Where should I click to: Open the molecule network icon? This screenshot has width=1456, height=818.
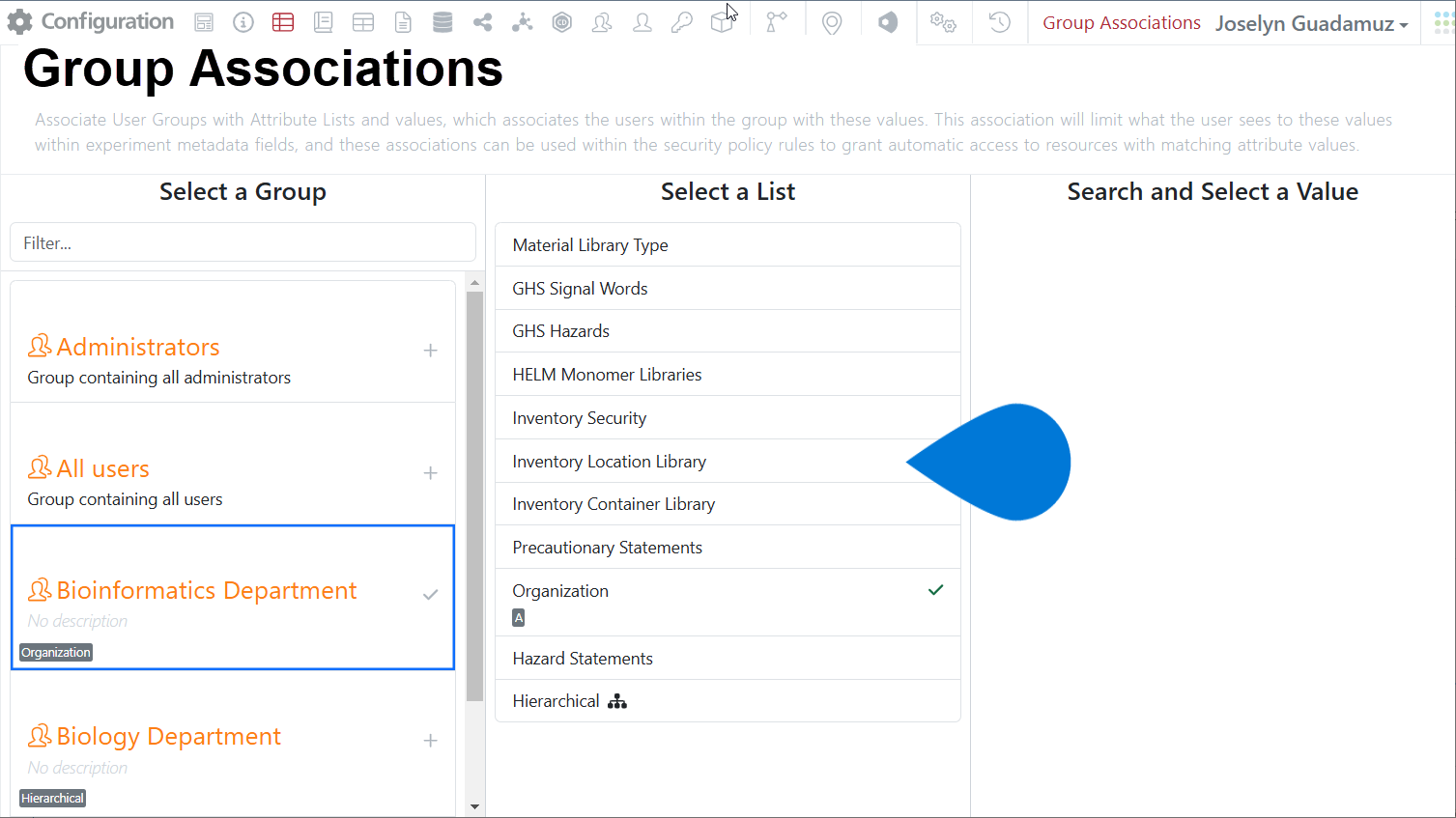[x=523, y=22]
